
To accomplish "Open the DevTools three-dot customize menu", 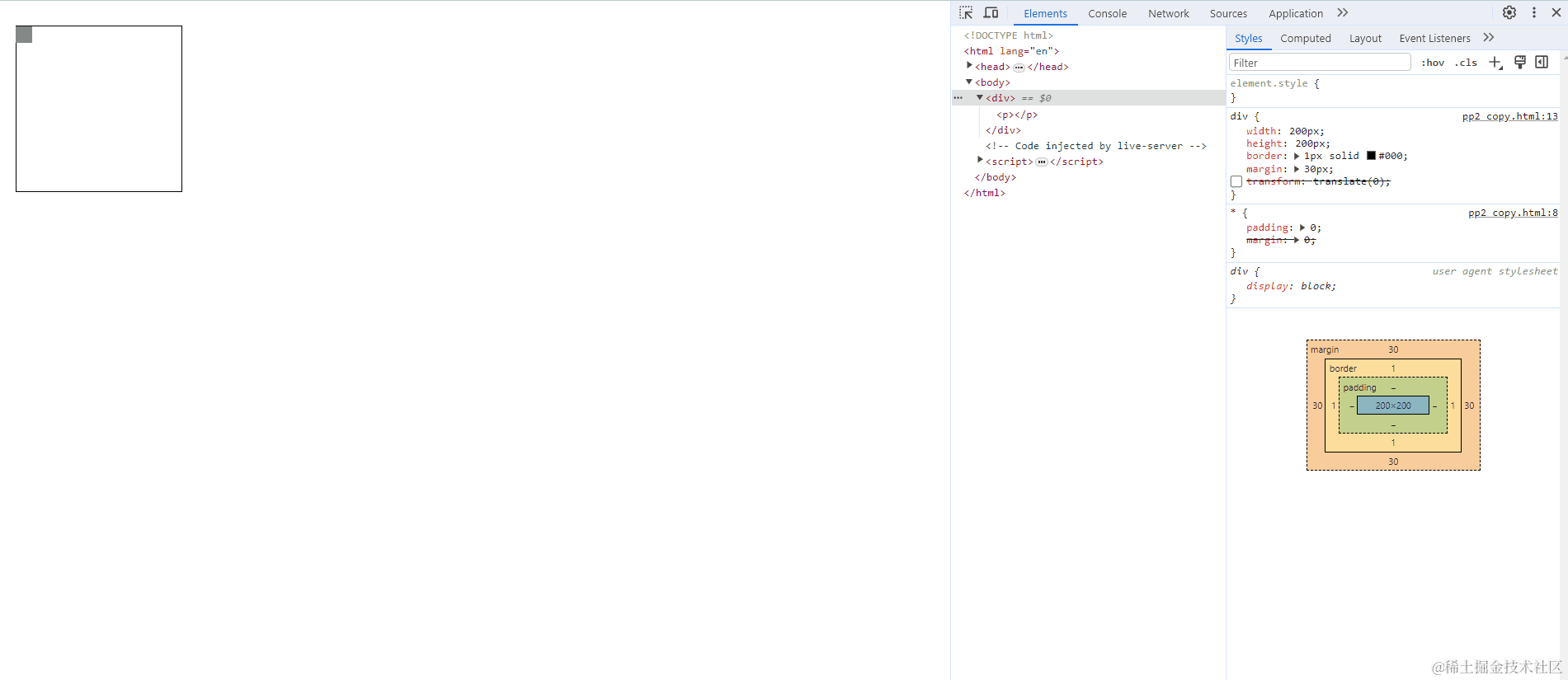I will pos(1534,12).
